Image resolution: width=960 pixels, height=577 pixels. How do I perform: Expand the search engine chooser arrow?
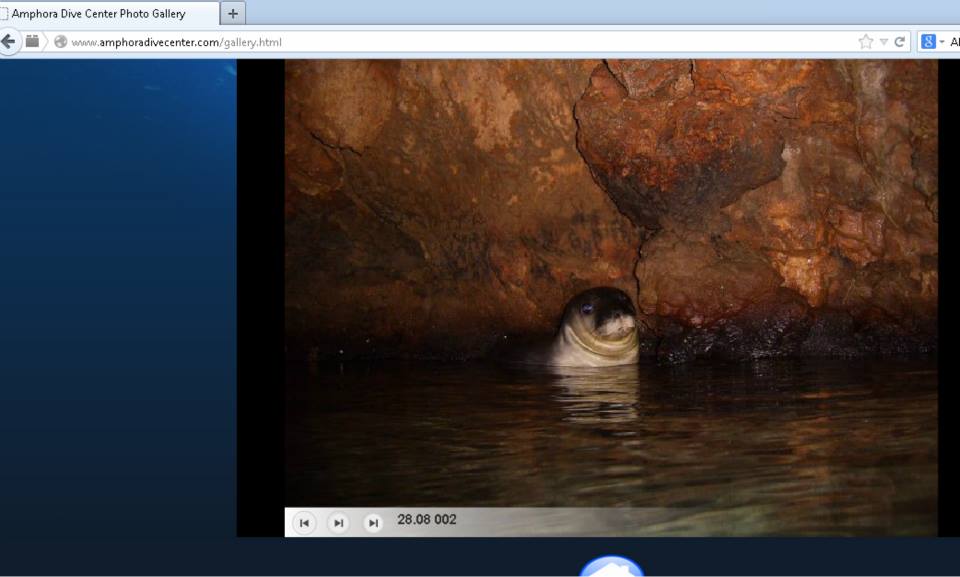coord(941,42)
